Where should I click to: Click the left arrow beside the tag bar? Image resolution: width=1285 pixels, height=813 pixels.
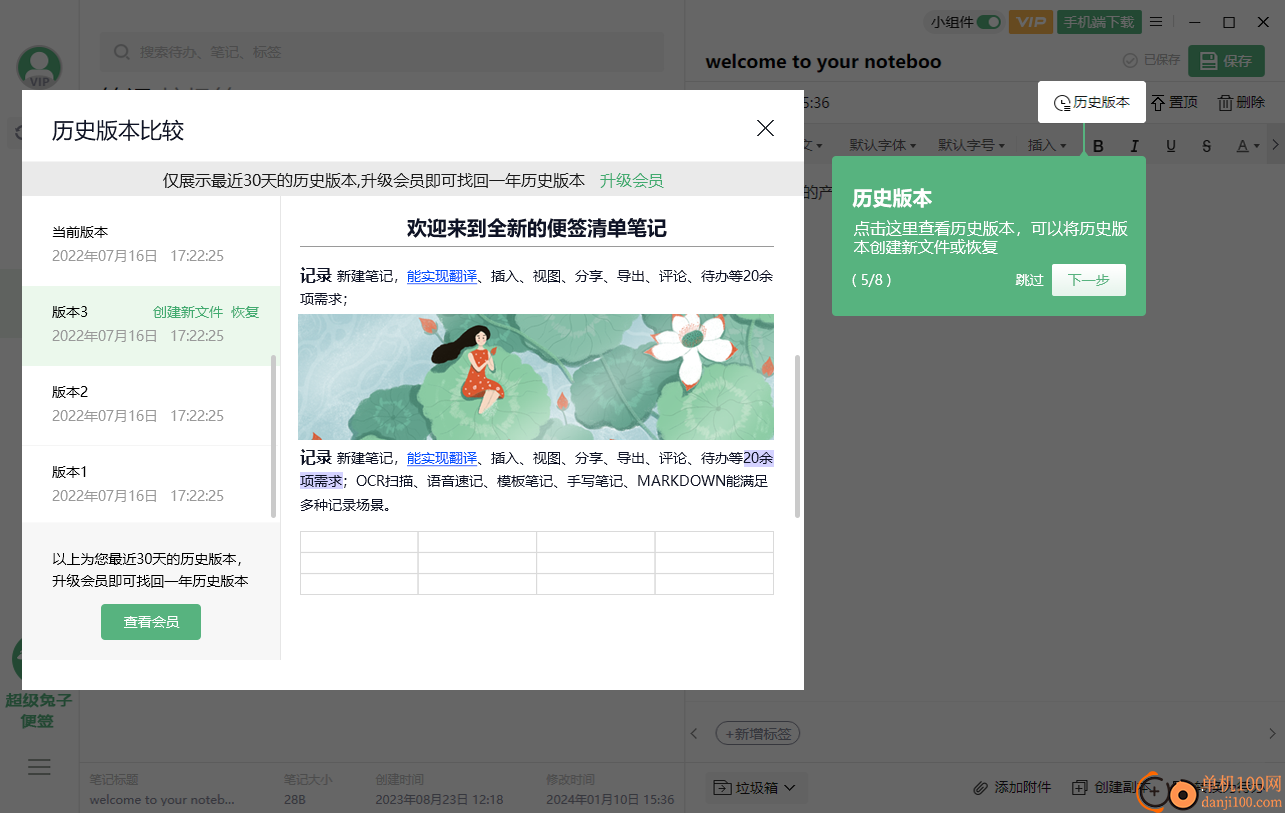click(x=695, y=734)
